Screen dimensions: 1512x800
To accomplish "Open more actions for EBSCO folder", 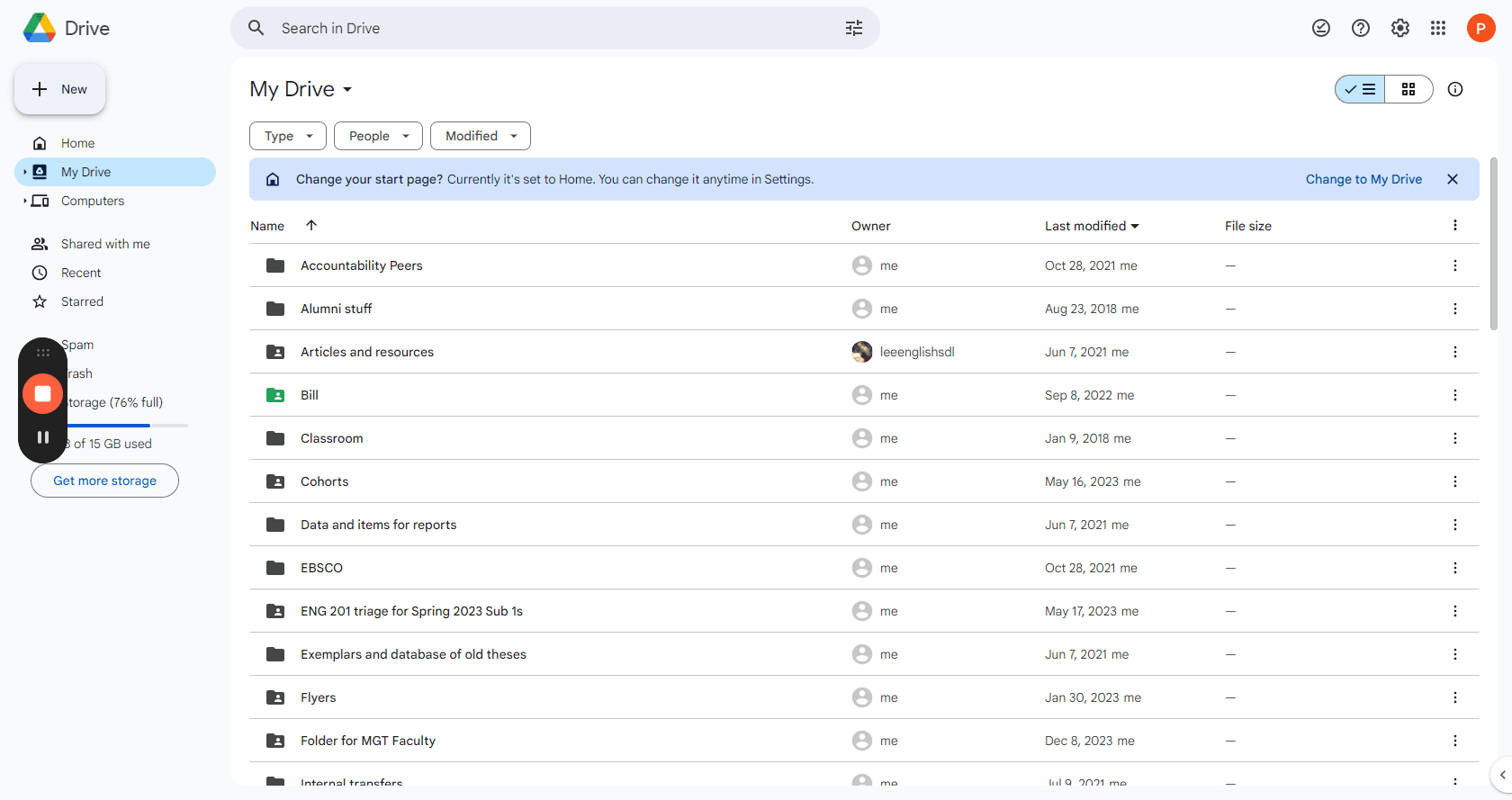I will (x=1454, y=568).
